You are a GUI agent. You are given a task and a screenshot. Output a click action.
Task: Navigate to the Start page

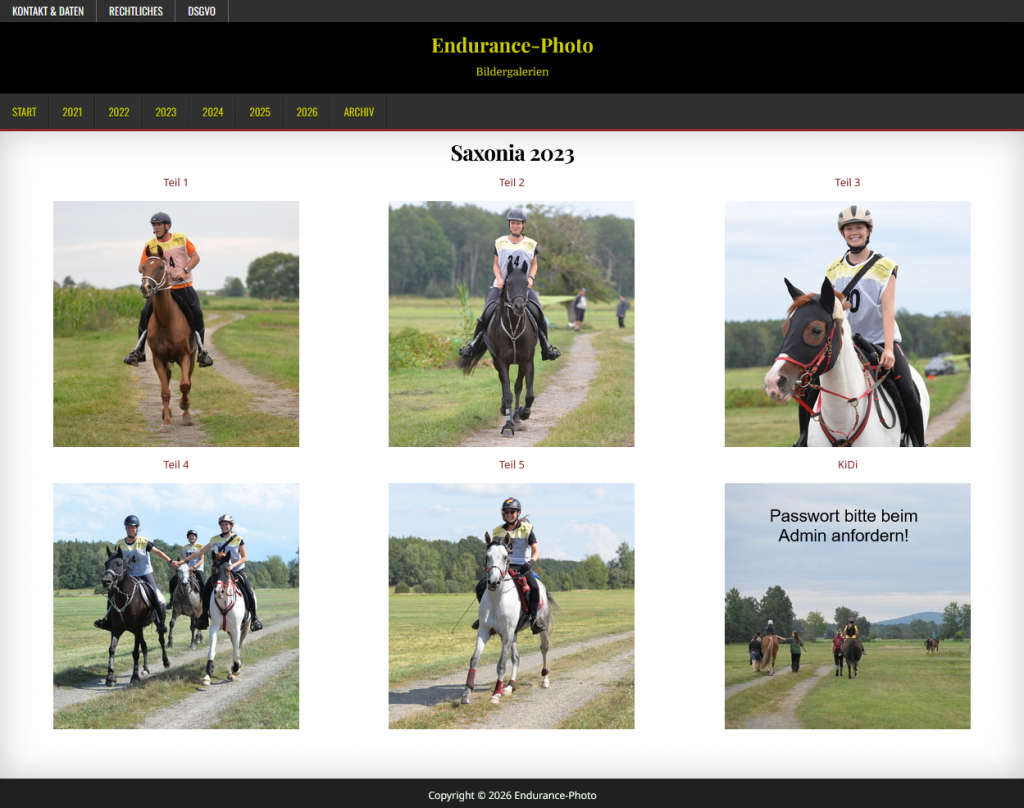(24, 112)
